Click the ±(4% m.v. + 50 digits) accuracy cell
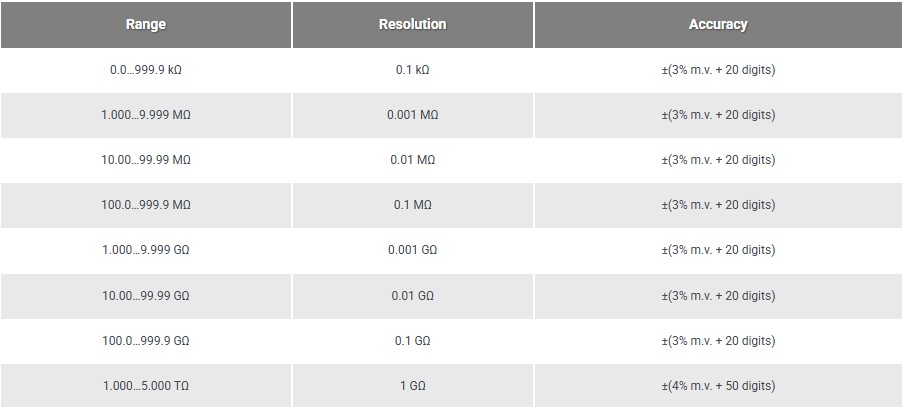This screenshot has width=902, height=407. coord(718,386)
